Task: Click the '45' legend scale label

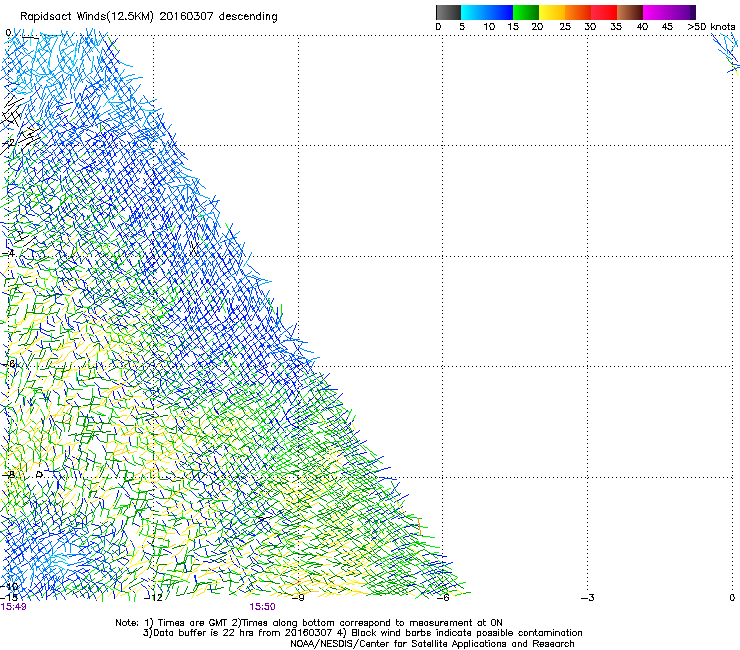Action: pyautogui.click(x=667, y=27)
